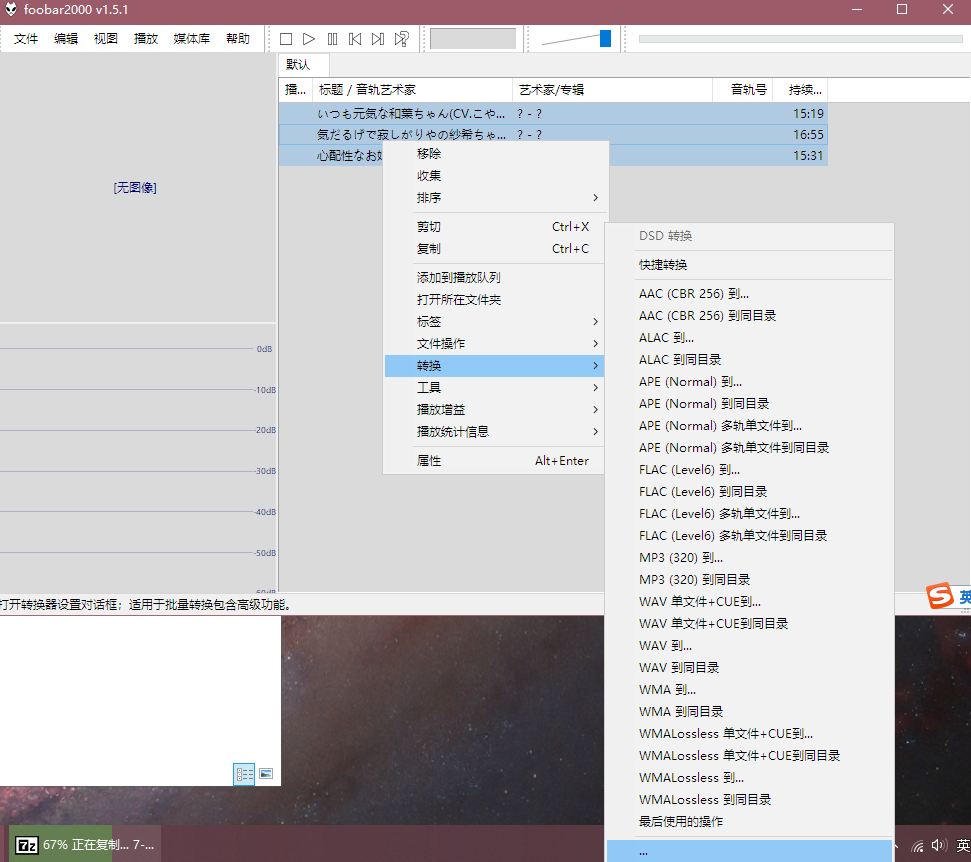The height and width of the screenshot is (862, 971).
Task: Convert with AAC (CBR 256) 到... preset
Action: (749, 294)
